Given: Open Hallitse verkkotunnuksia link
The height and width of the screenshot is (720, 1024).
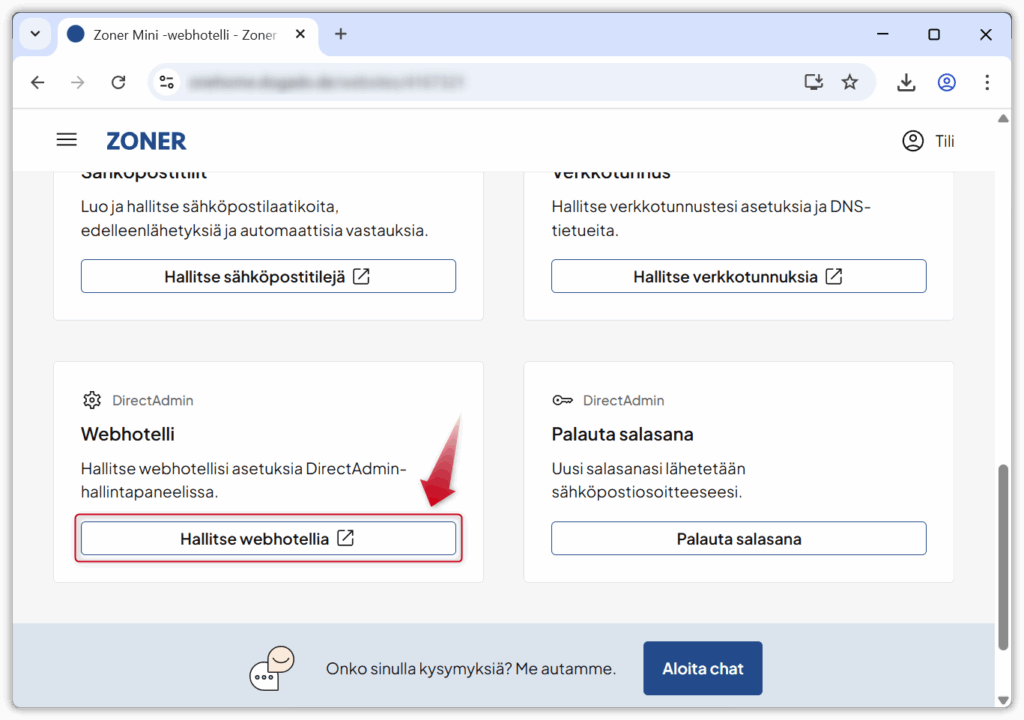Looking at the screenshot, I should [738, 276].
